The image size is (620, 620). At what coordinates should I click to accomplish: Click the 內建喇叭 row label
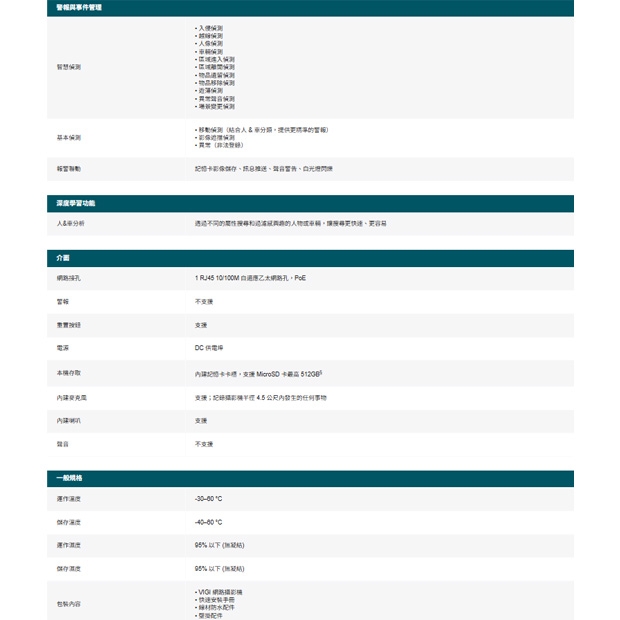[x=69, y=421]
